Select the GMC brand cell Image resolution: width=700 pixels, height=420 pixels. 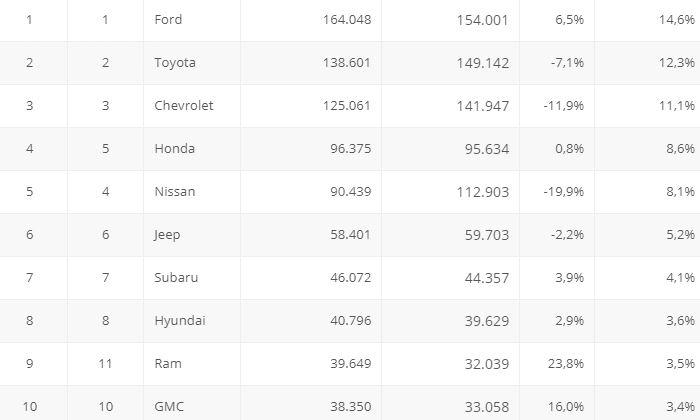click(169, 407)
